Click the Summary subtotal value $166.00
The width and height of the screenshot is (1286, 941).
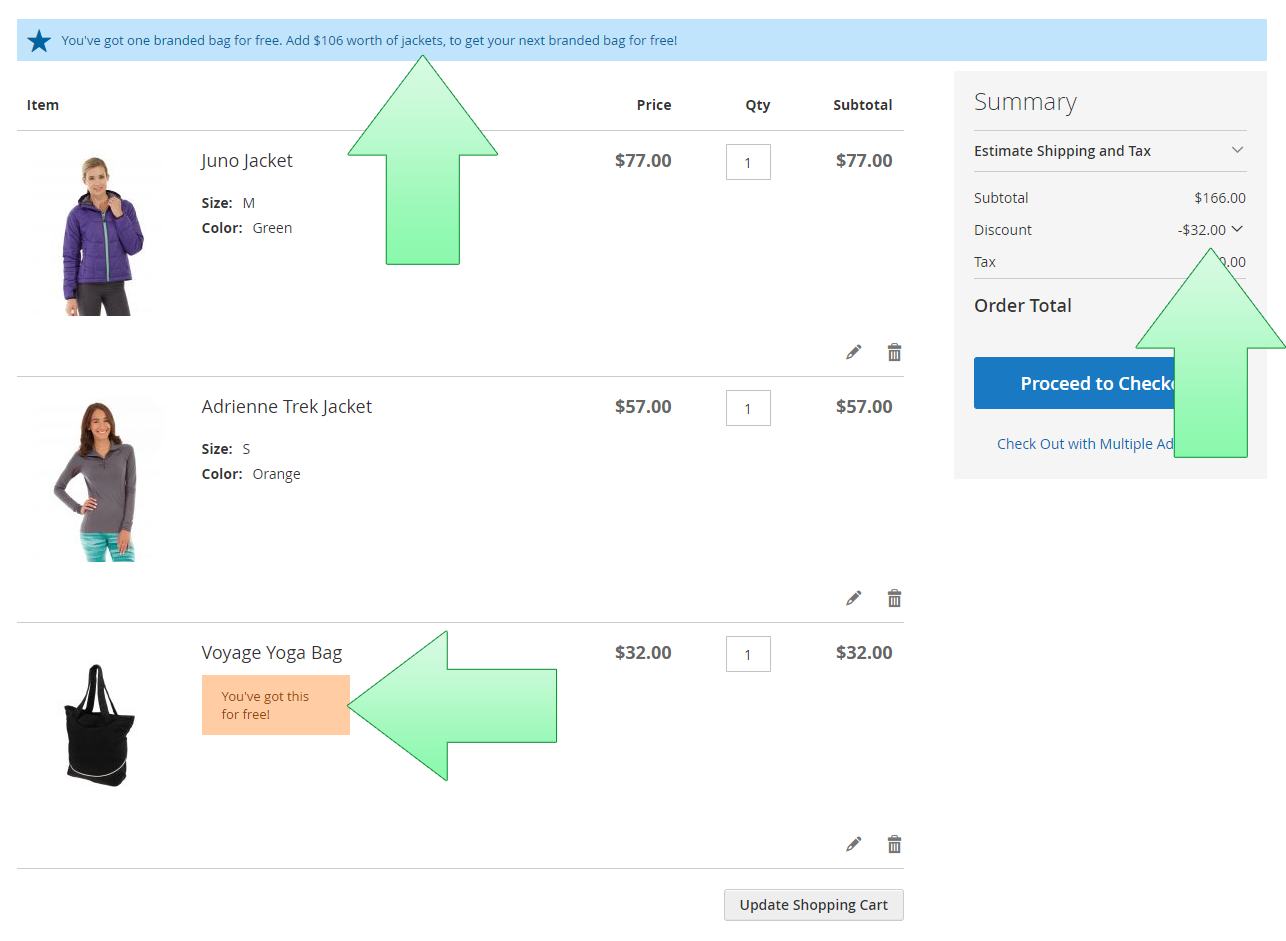click(x=1220, y=198)
